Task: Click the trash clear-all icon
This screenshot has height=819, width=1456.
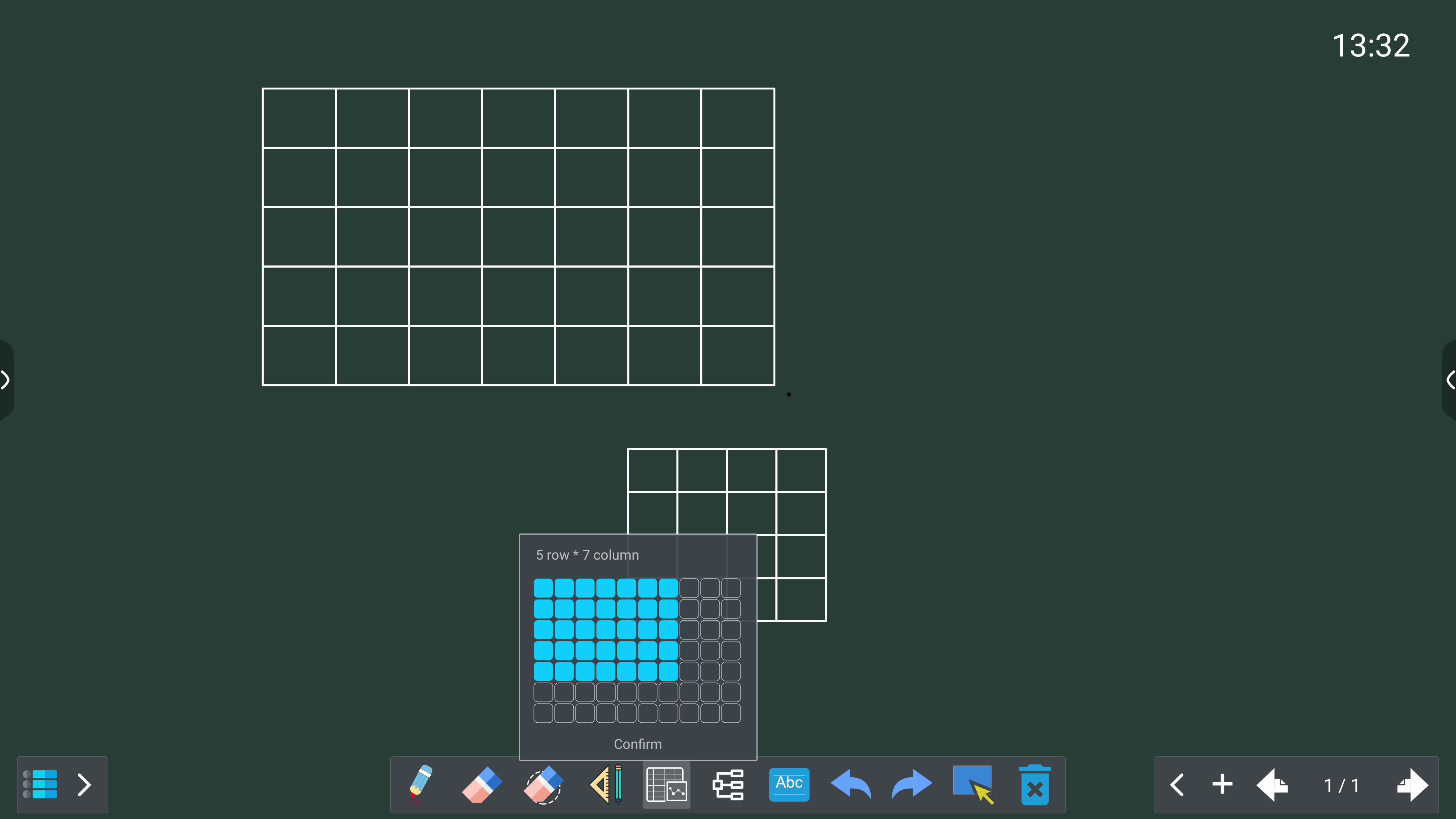Action: coord(1034,784)
